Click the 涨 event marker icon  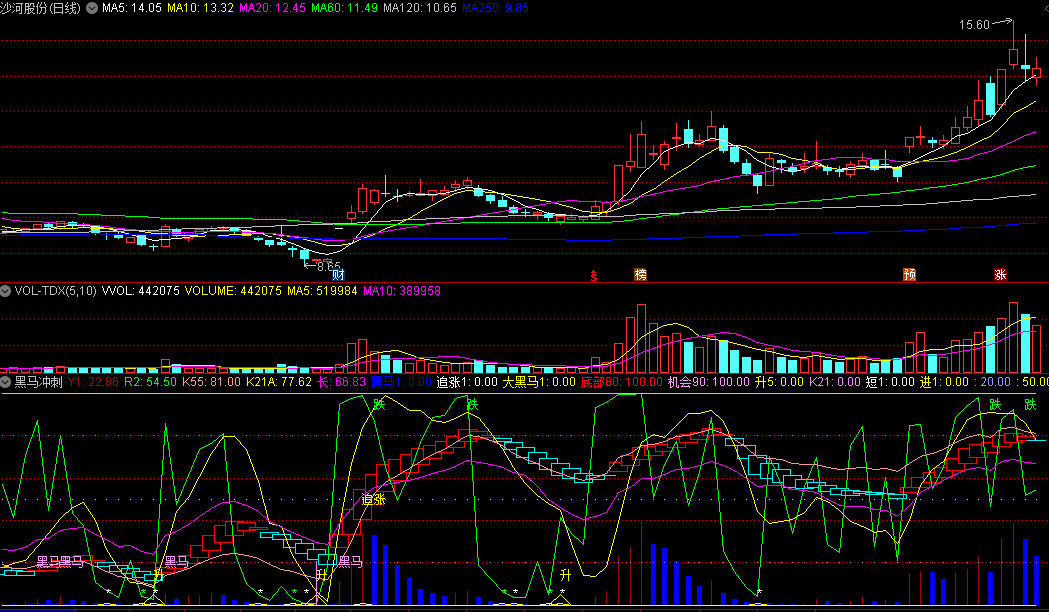tap(1000, 274)
